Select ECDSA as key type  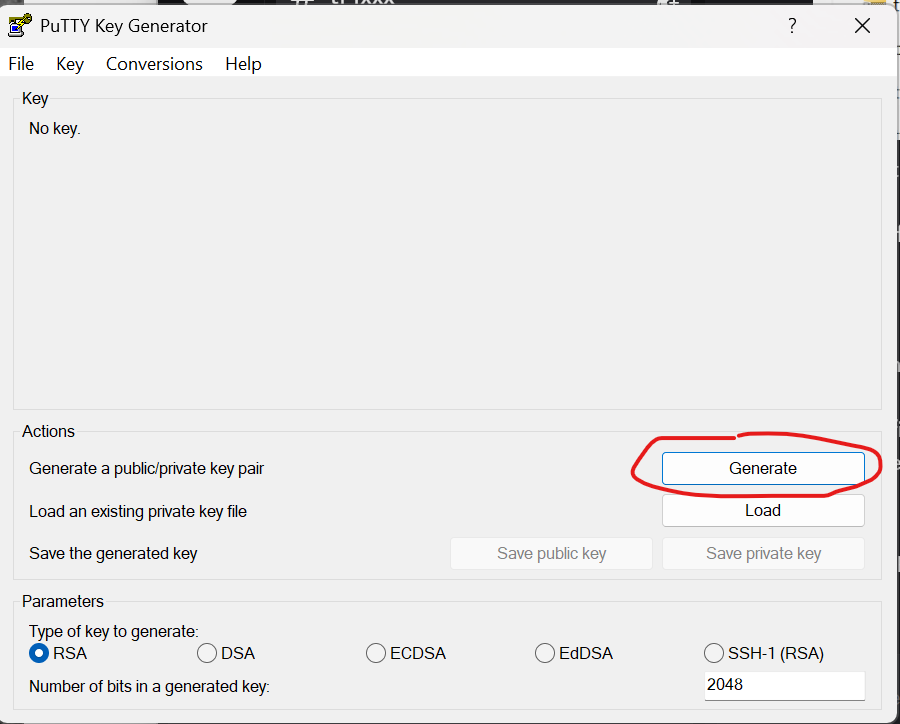point(376,653)
